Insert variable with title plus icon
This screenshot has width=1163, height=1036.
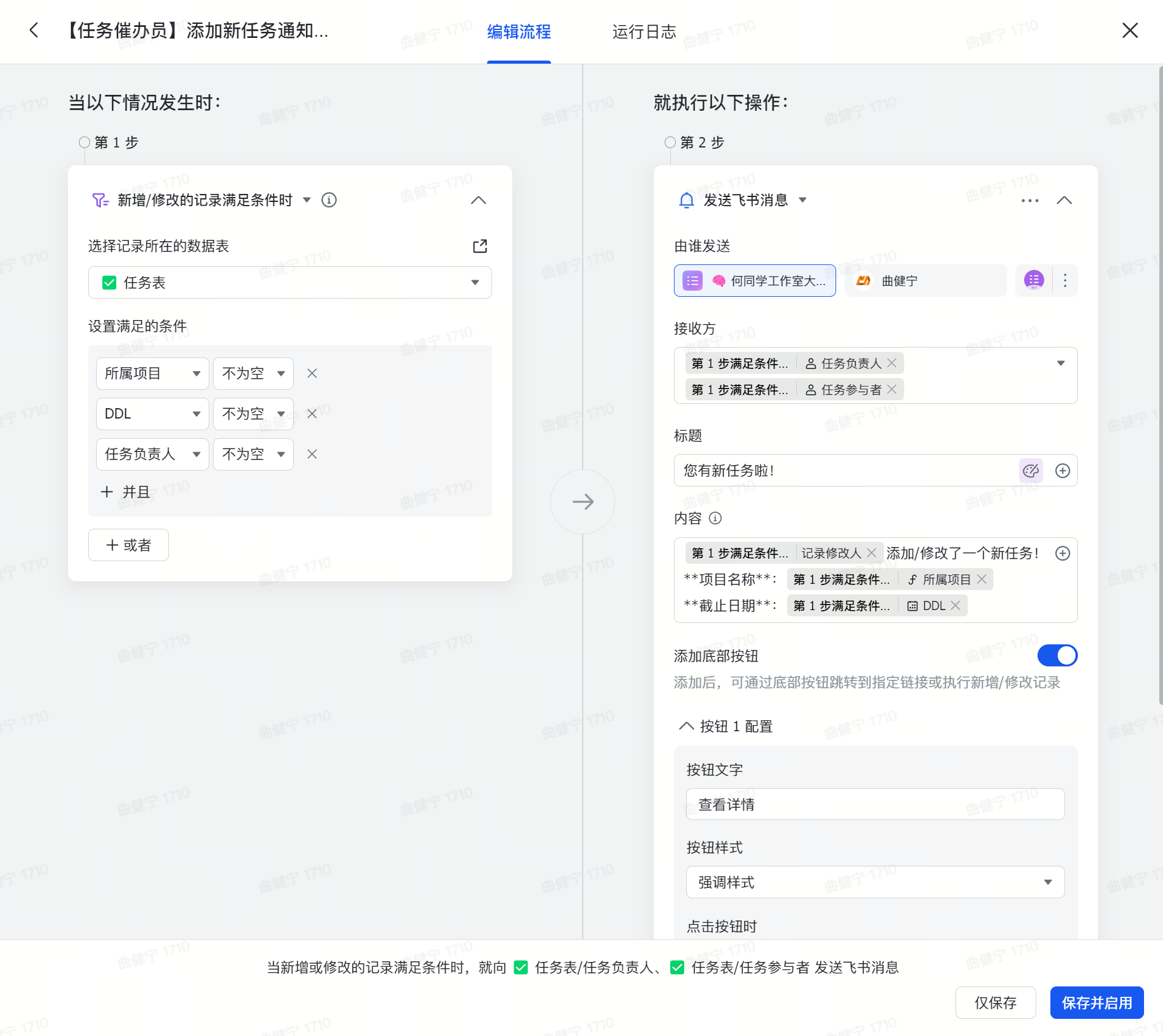pyautogui.click(x=1063, y=471)
